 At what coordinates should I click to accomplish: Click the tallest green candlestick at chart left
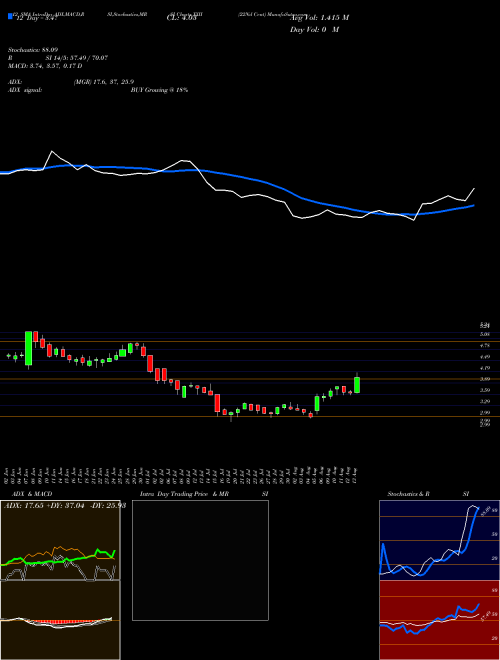(x=29, y=348)
